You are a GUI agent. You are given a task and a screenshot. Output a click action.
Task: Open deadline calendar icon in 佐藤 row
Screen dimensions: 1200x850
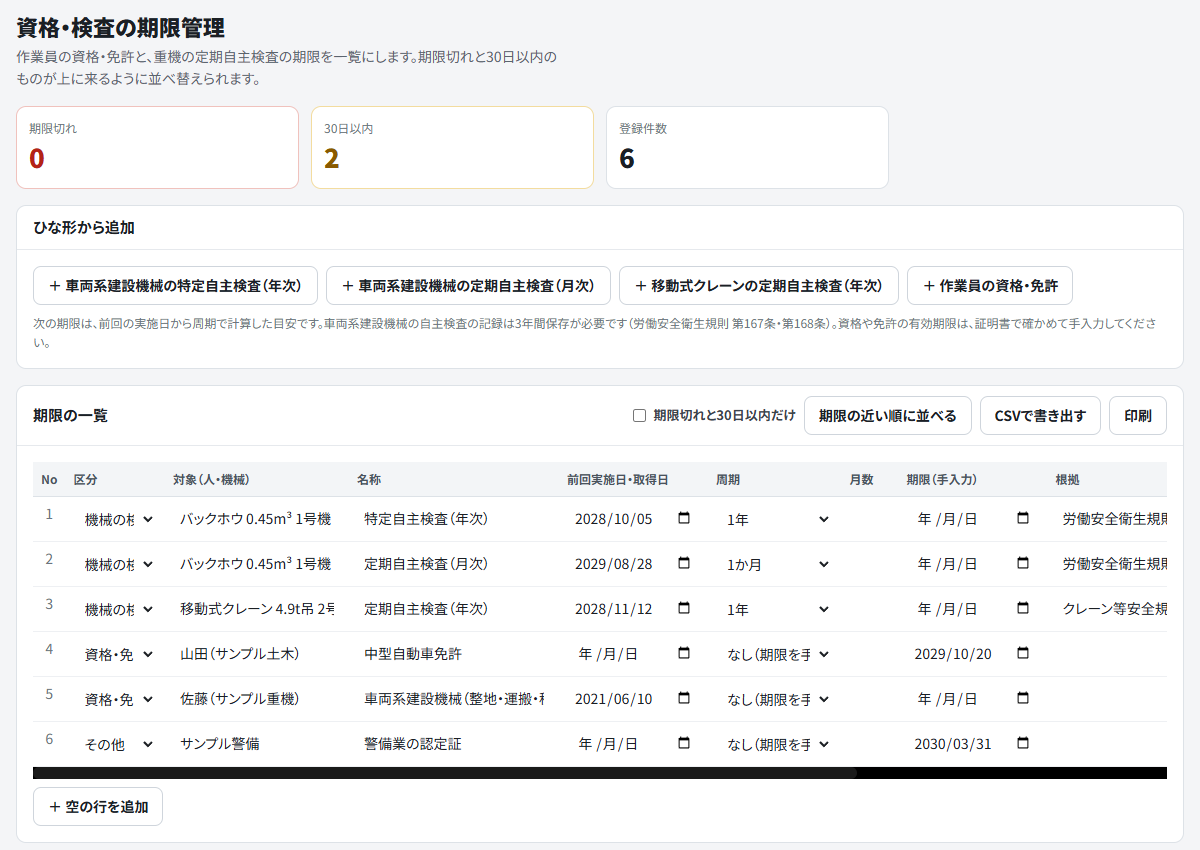tap(1023, 699)
